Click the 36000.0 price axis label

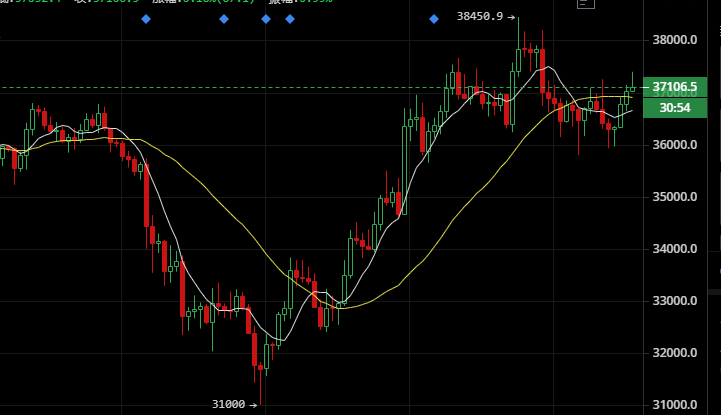[675, 145]
